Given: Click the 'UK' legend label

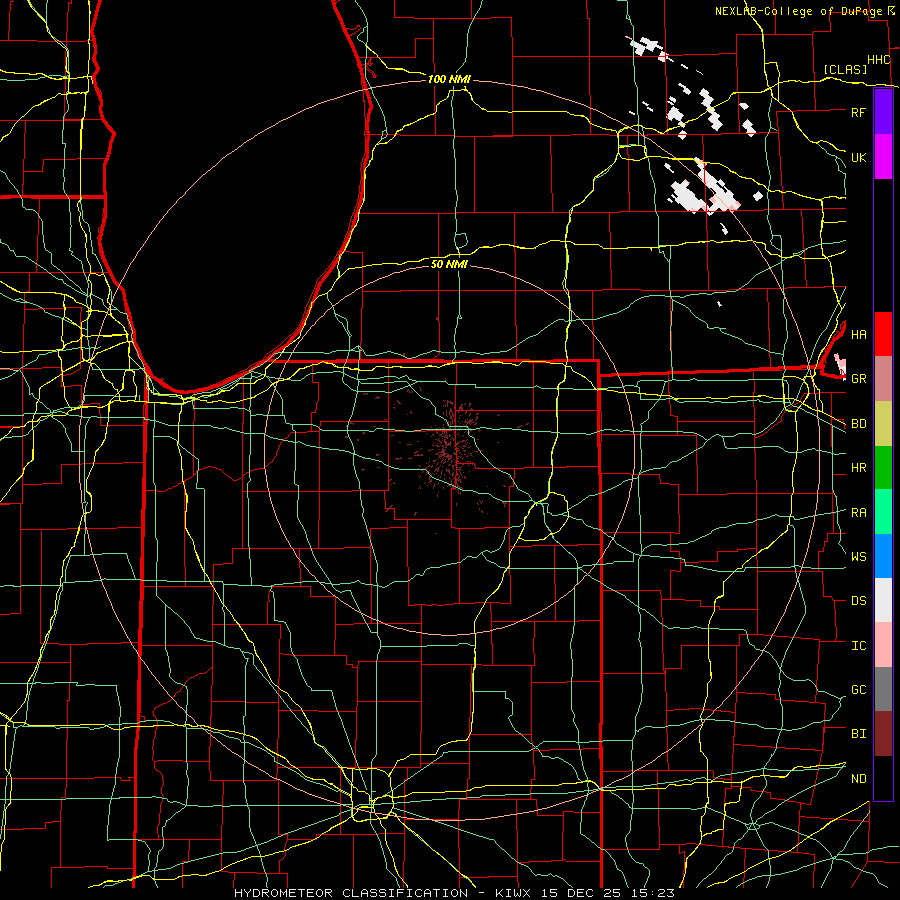Looking at the screenshot, I should pyautogui.click(x=859, y=157).
